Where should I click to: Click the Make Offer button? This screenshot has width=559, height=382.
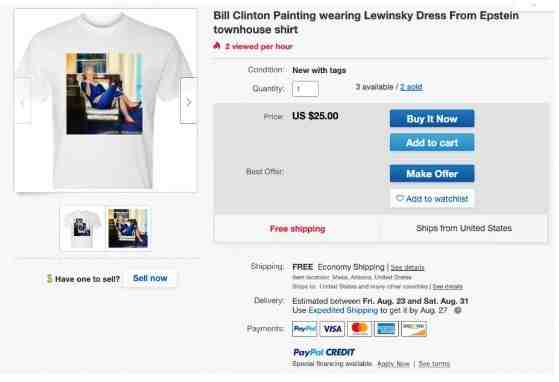pyautogui.click(x=432, y=174)
